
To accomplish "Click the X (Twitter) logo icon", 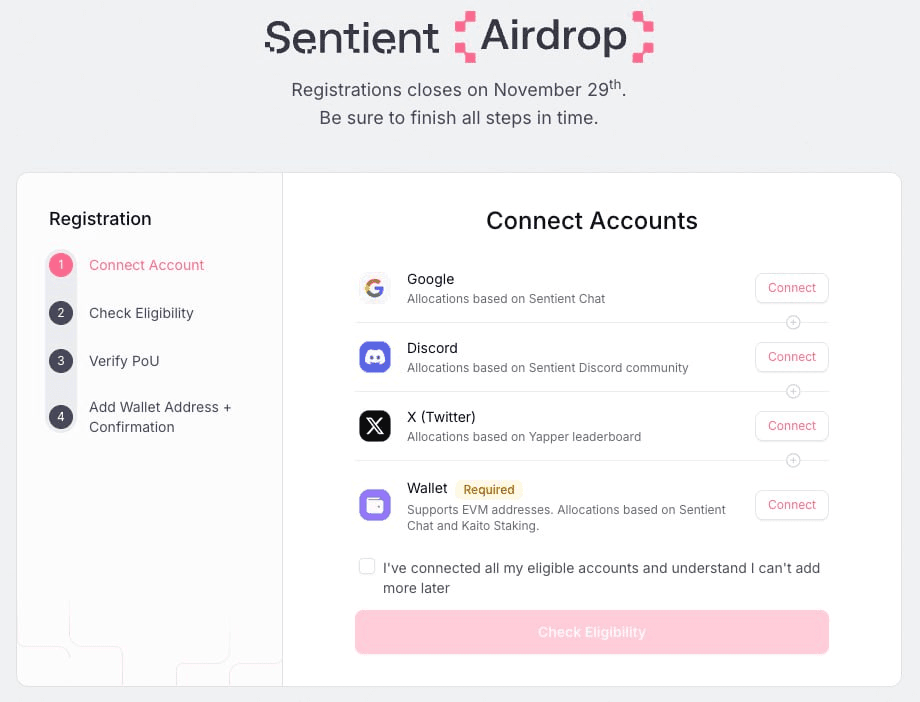I will 375,426.
